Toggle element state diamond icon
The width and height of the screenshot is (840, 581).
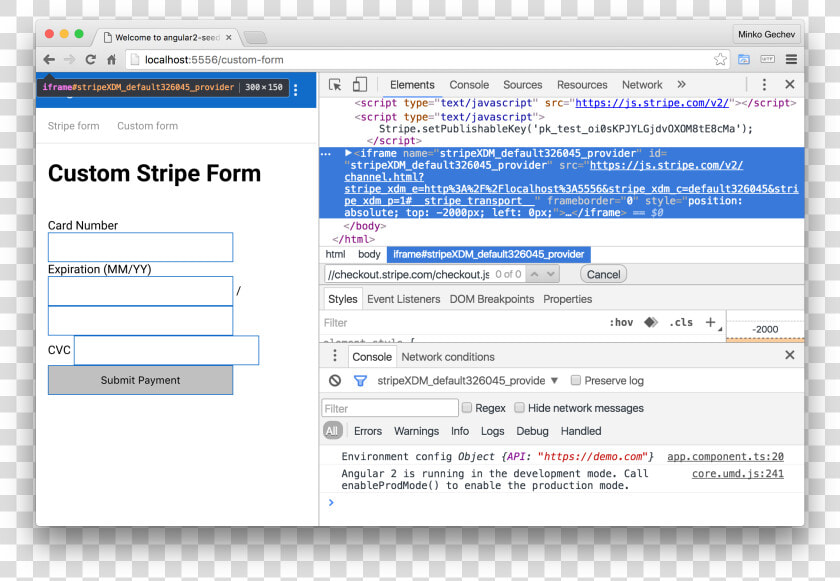point(651,322)
